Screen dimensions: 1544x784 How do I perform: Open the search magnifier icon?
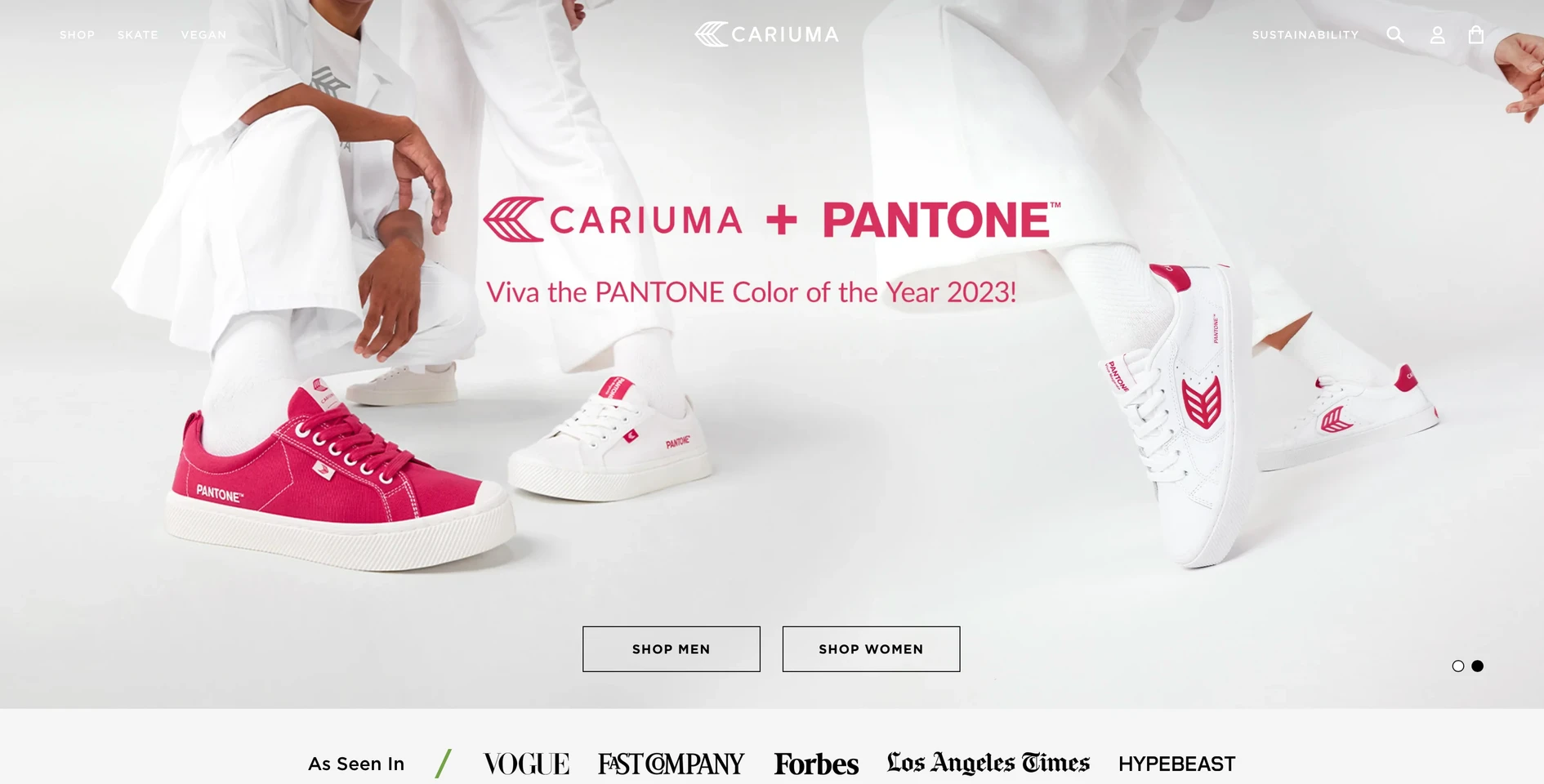[x=1395, y=34]
